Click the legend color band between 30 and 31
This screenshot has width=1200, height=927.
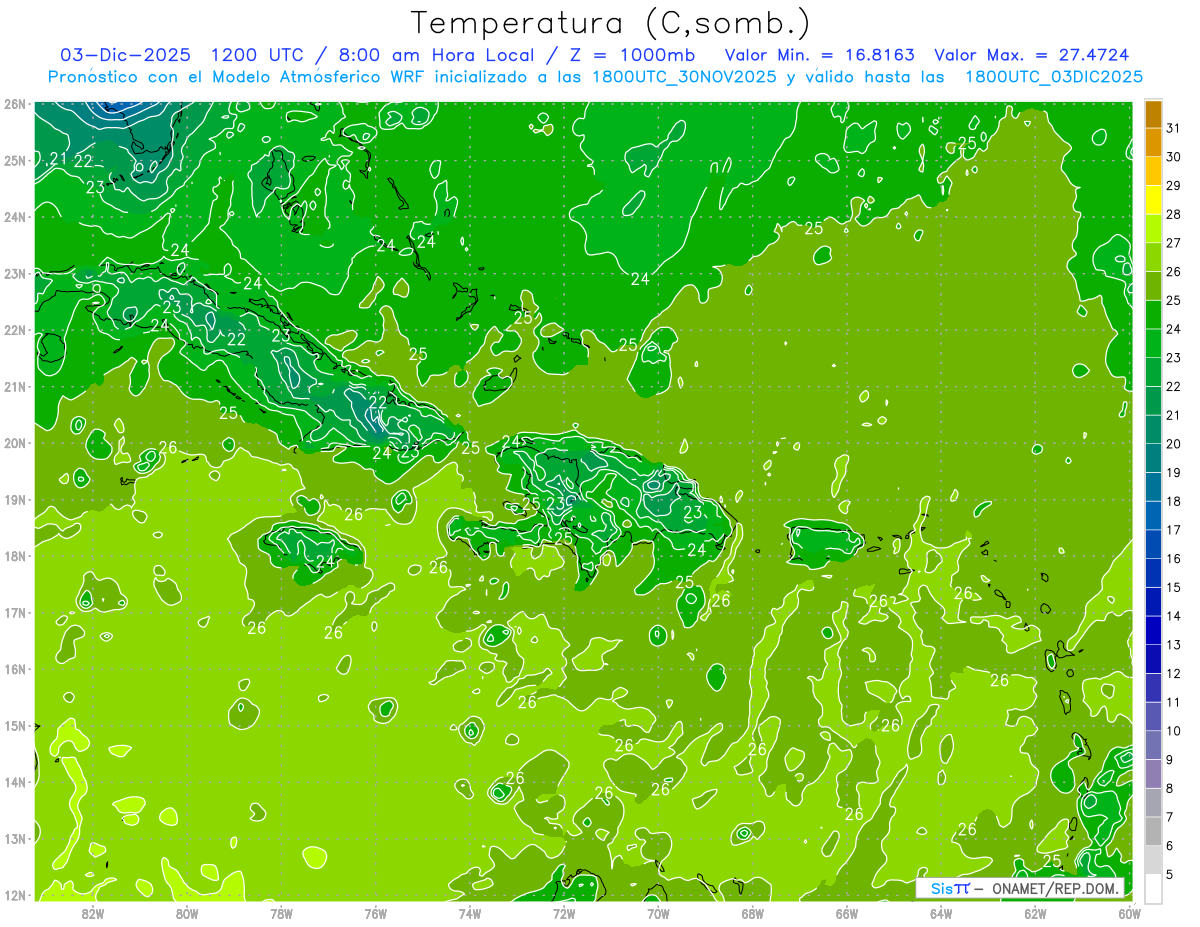point(1153,143)
